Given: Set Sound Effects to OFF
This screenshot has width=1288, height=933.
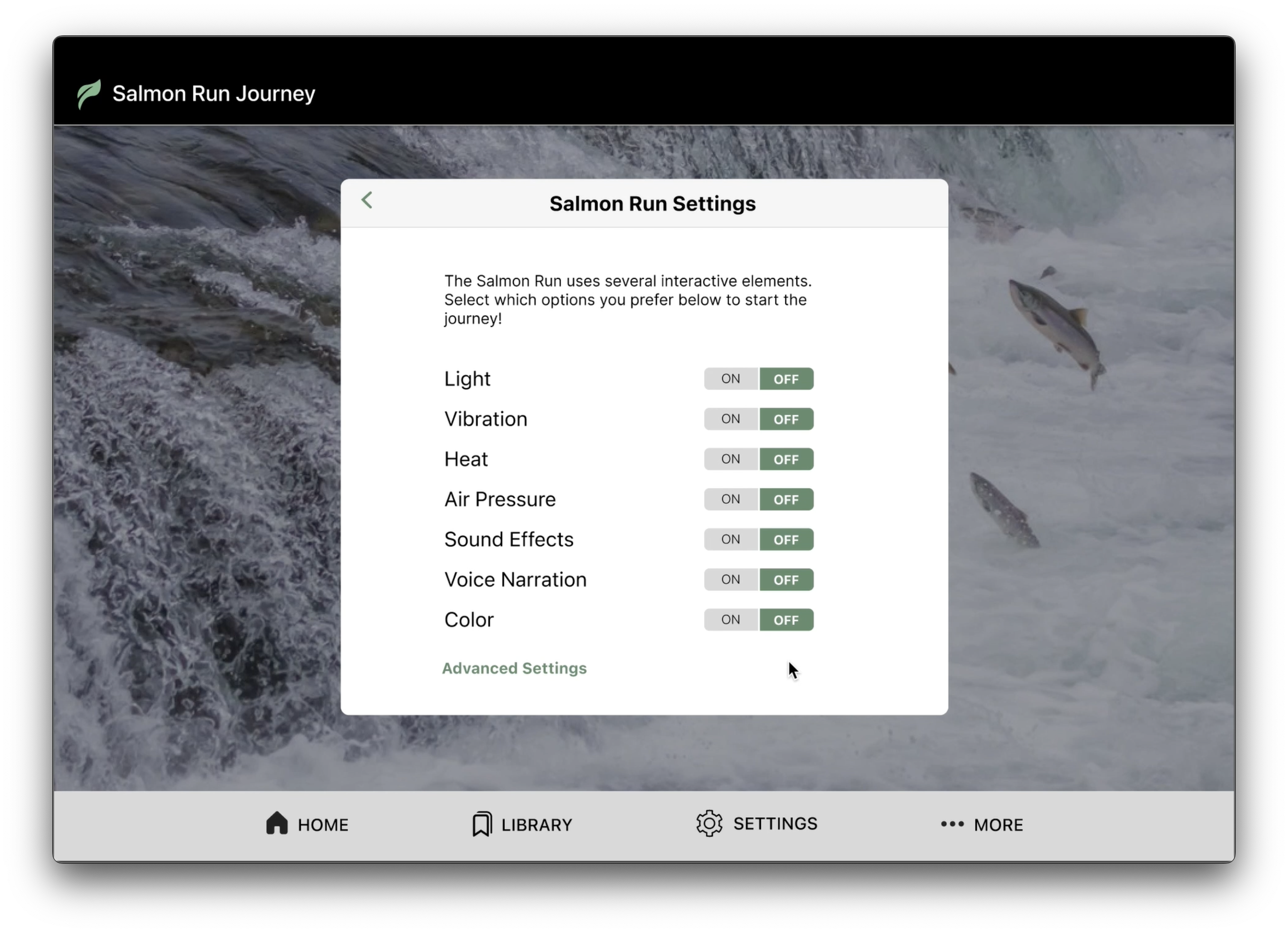Looking at the screenshot, I should (x=786, y=540).
